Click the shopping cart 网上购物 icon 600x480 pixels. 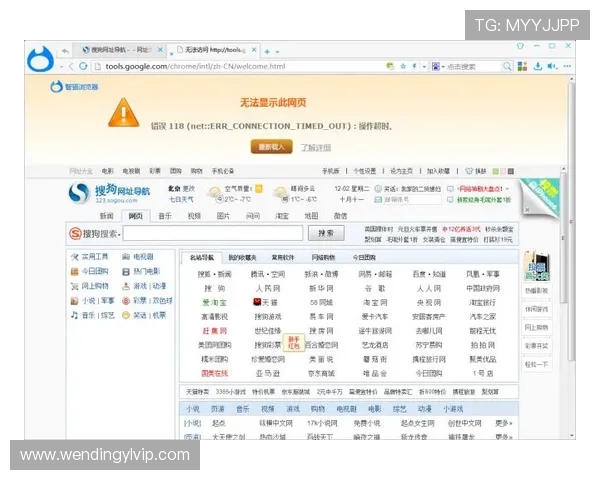(x=74, y=286)
